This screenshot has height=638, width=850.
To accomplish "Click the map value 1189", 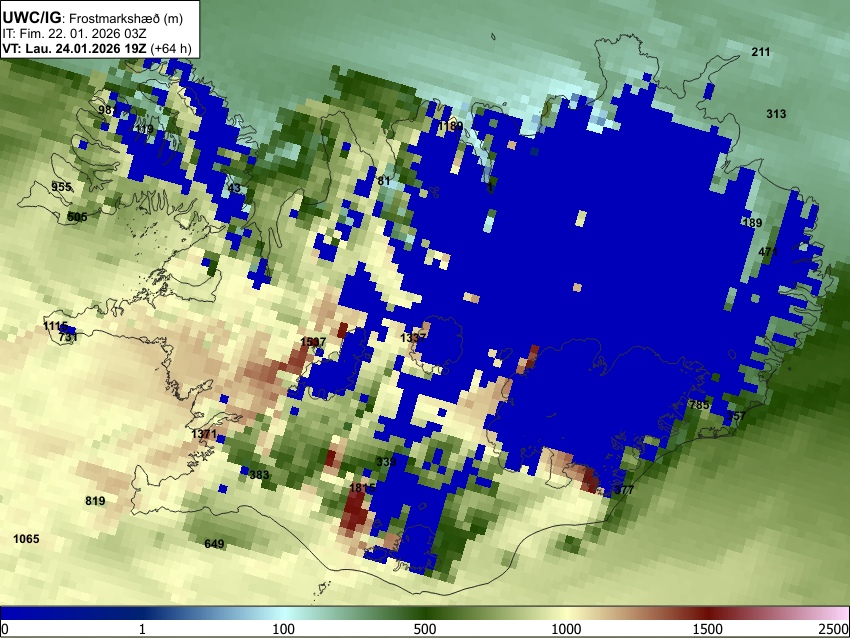I will click(451, 126).
